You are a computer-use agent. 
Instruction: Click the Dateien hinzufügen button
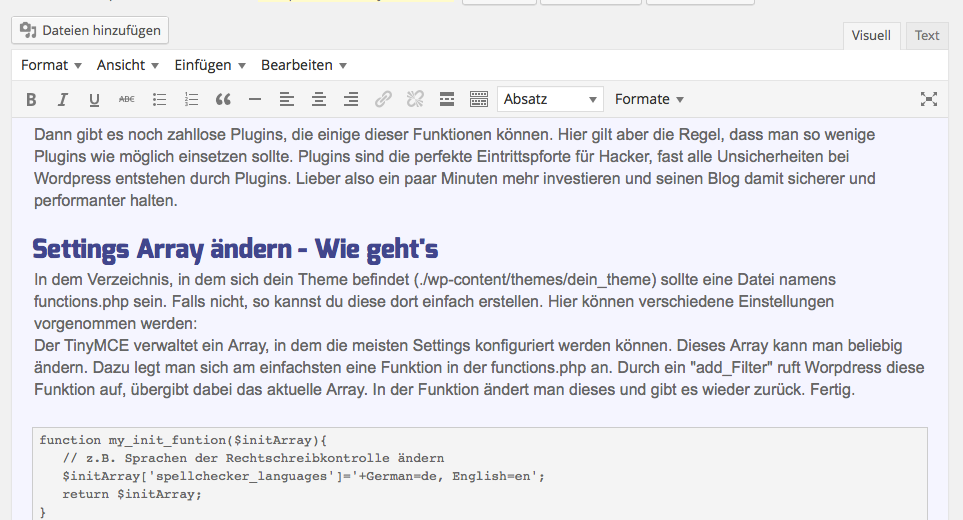click(90, 30)
